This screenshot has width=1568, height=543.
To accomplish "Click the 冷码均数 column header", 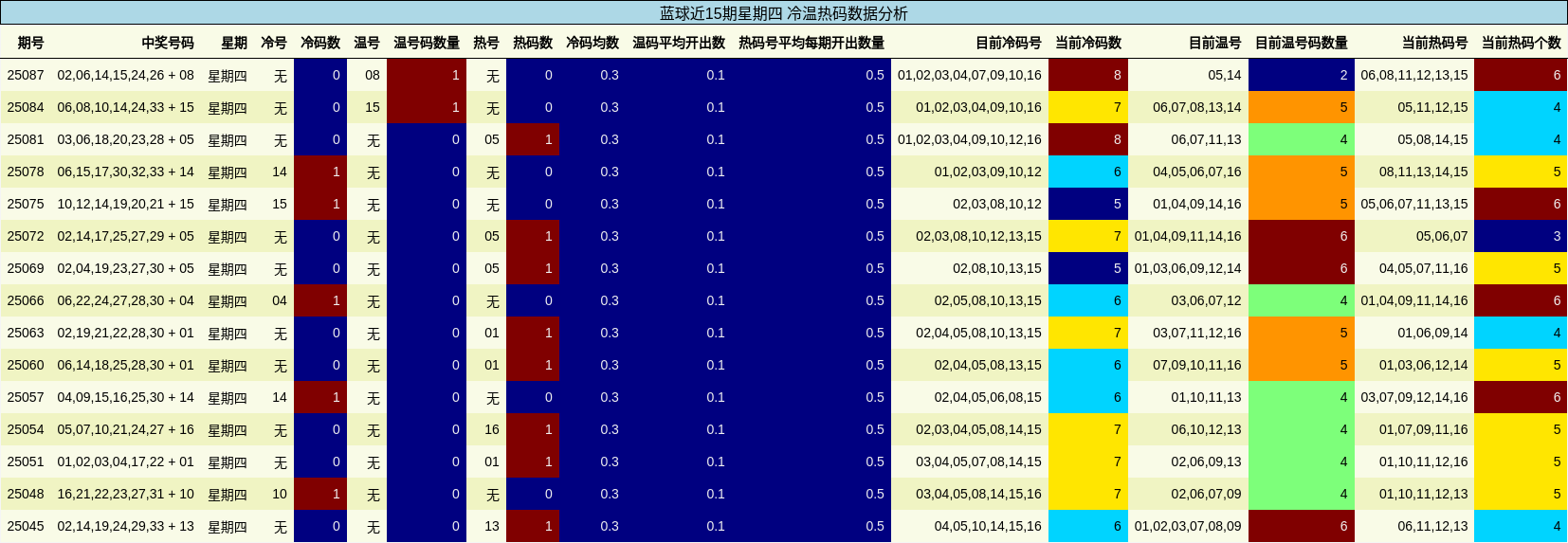I will coord(593,43).
